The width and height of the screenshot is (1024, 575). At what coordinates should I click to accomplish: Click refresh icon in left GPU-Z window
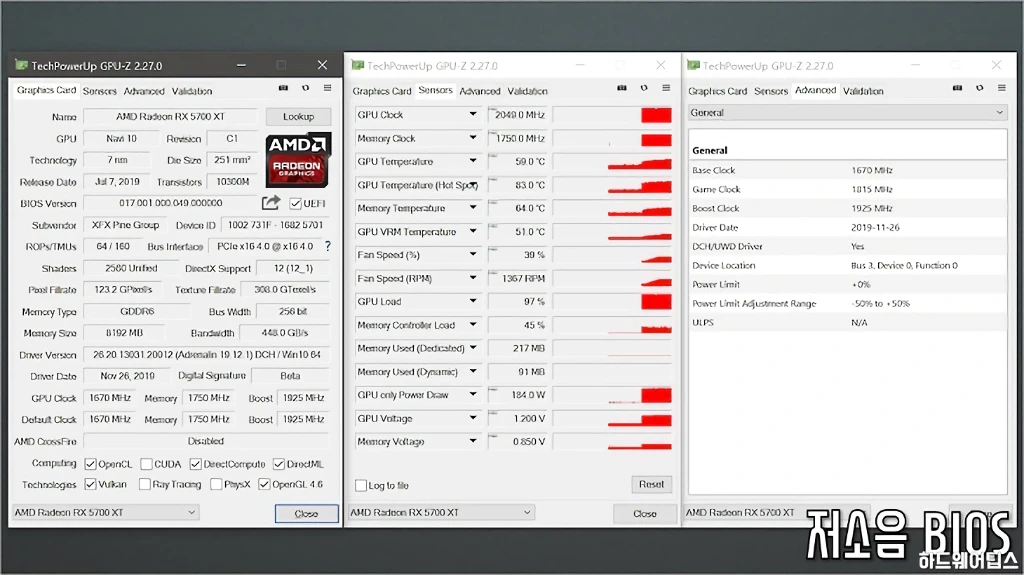pyautogui.click(x=305, y=88)
